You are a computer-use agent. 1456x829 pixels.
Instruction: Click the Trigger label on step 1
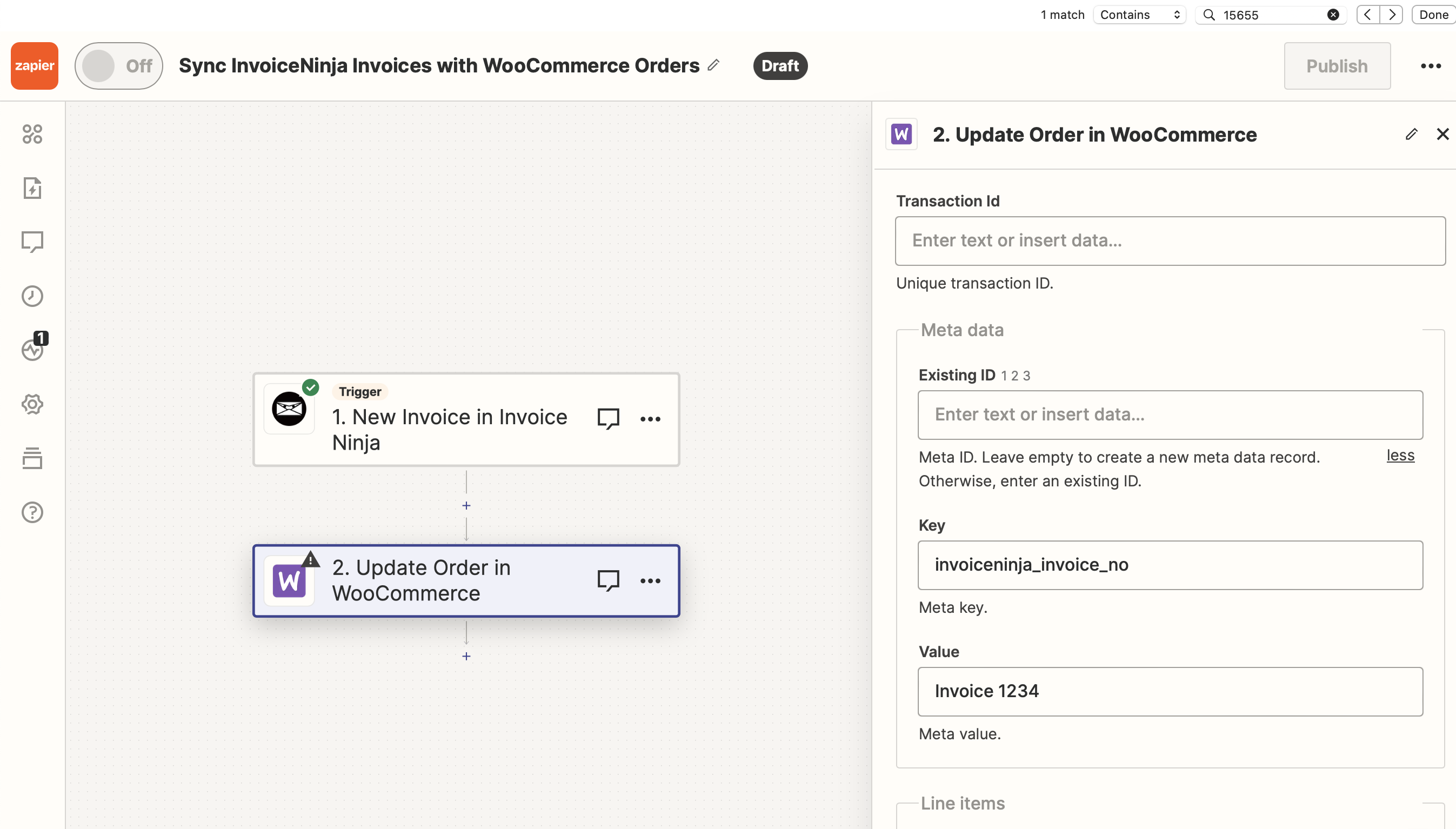click(x=360, y=391)
